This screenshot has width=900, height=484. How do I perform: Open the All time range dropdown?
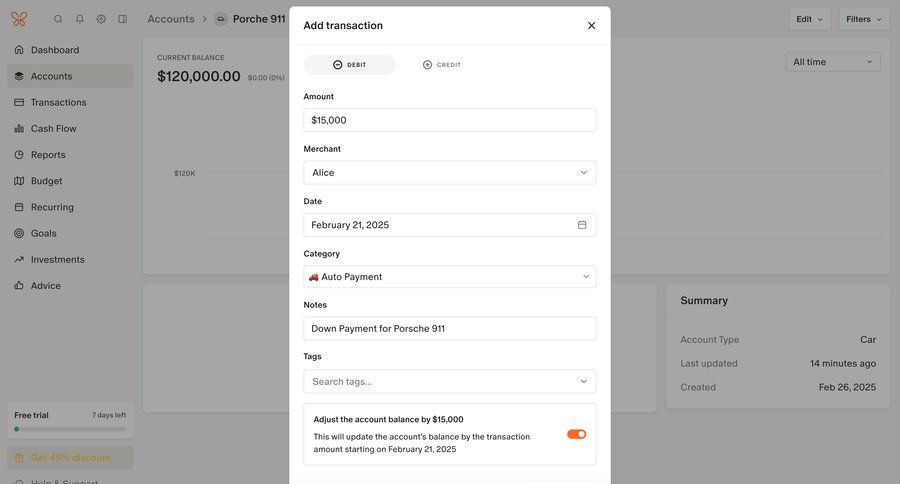(x=833, y=62)
